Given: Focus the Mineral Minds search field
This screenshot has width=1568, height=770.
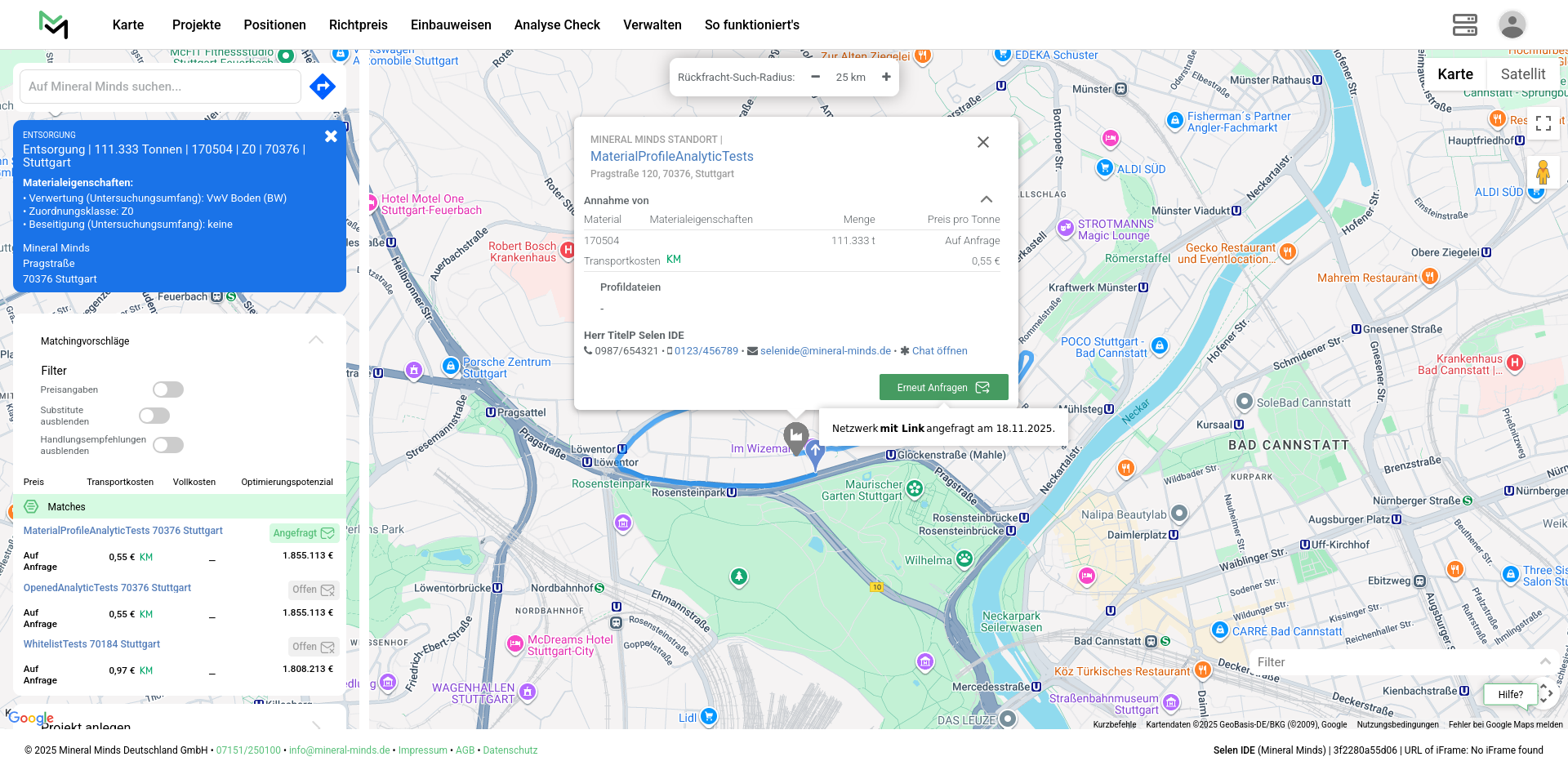Looking at the screenshot, I should click(x=160, y=87).
